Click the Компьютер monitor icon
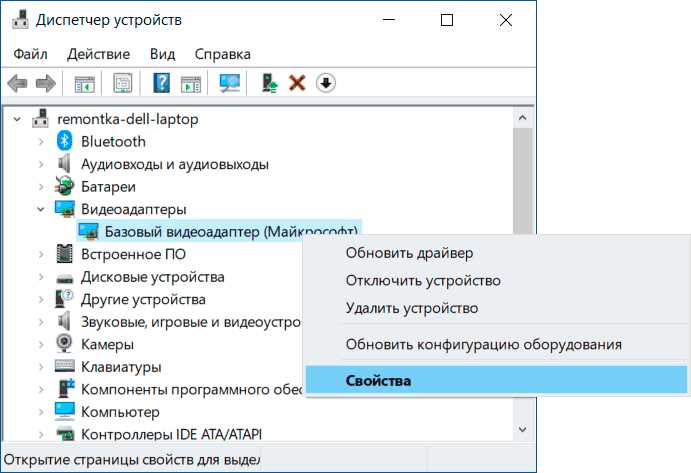 [x=65, y=411]
